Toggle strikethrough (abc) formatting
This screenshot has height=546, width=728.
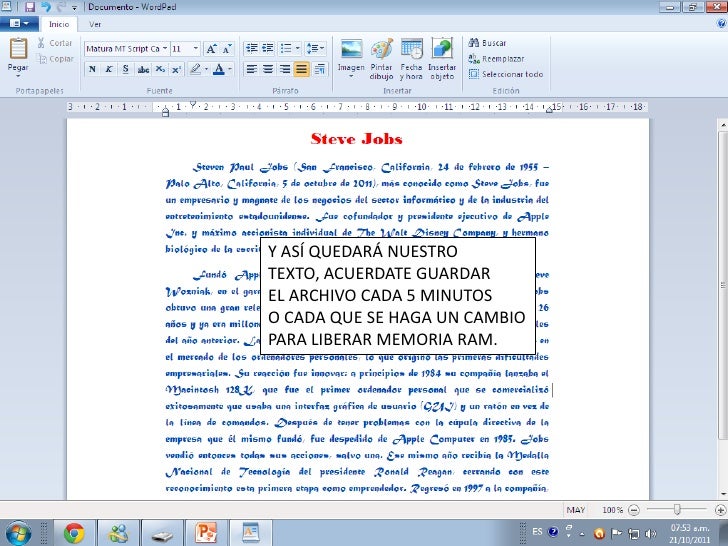click(143, 70)
